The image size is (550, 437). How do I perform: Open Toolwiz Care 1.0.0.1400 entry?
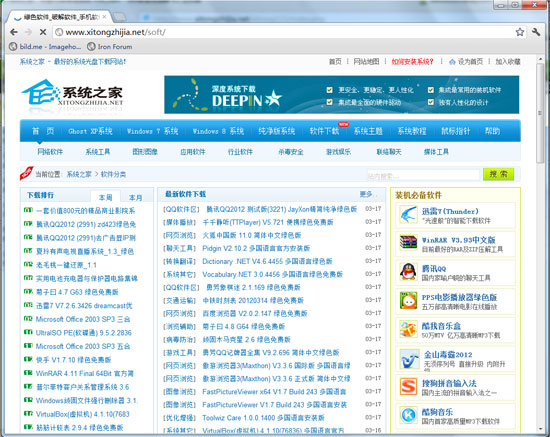(x=263, y=418)
